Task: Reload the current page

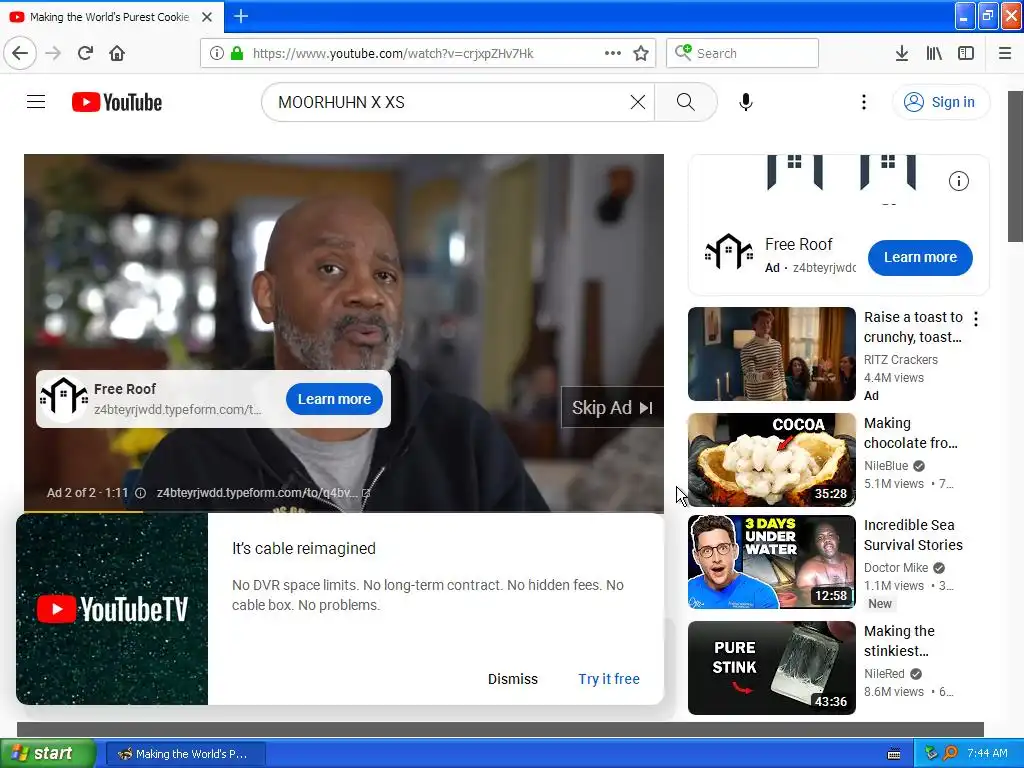Action: pos(85,53)
